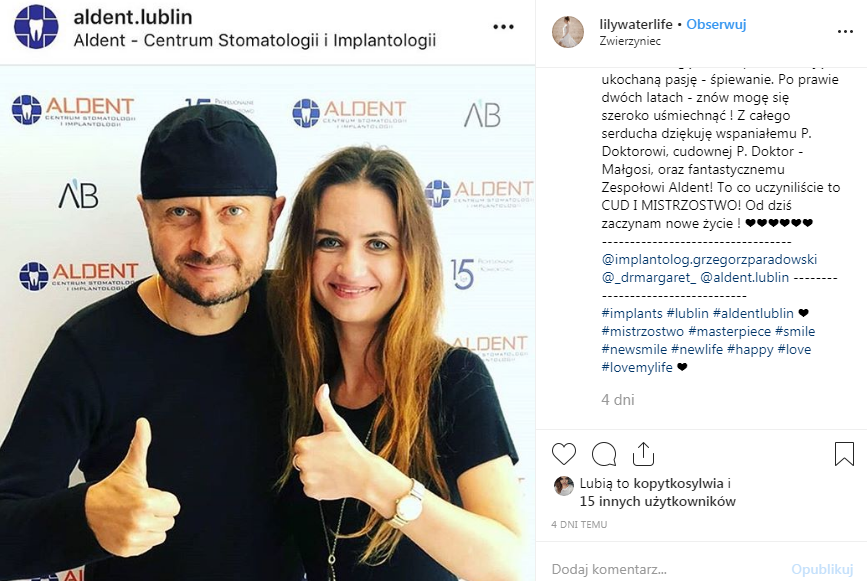
Task: Open the #aldentlublin hashtag
Action: [753, 313]
